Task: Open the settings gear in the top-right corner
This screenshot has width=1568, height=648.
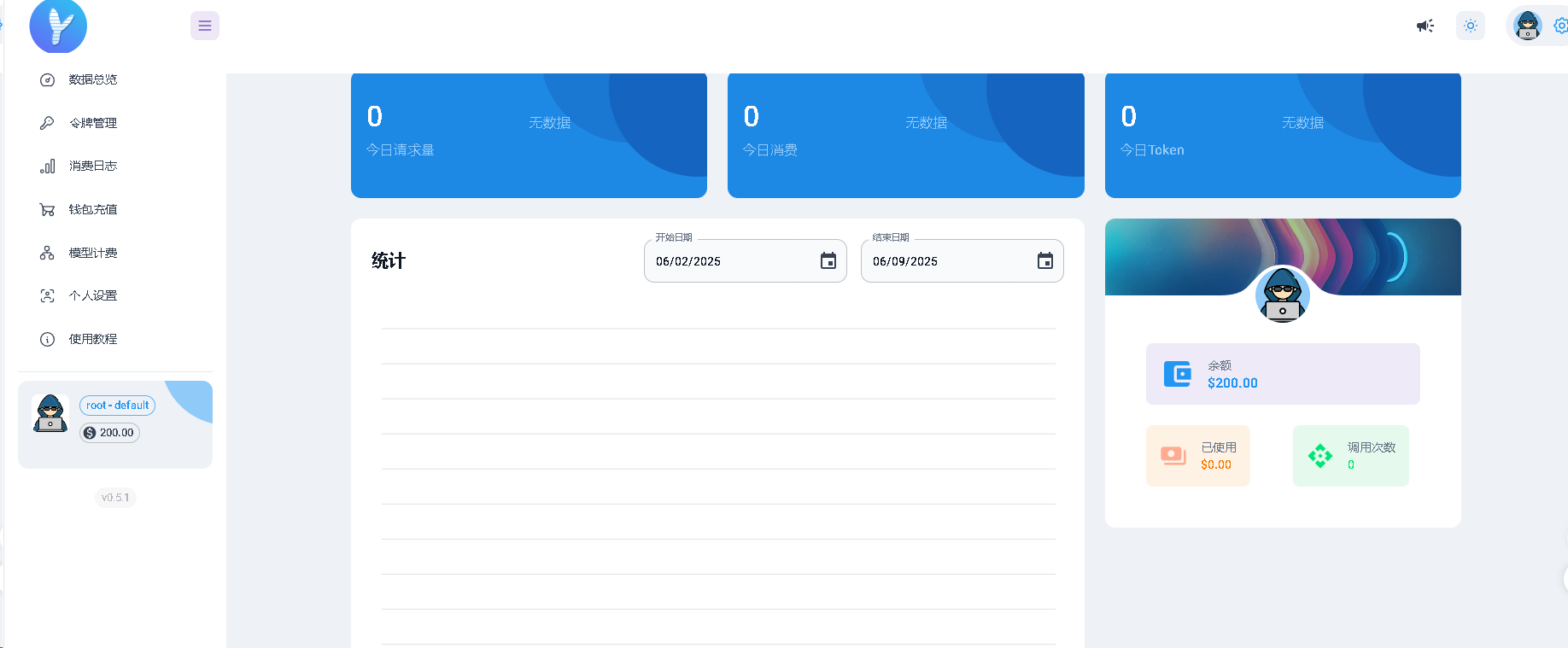Action: [1560, 26]
